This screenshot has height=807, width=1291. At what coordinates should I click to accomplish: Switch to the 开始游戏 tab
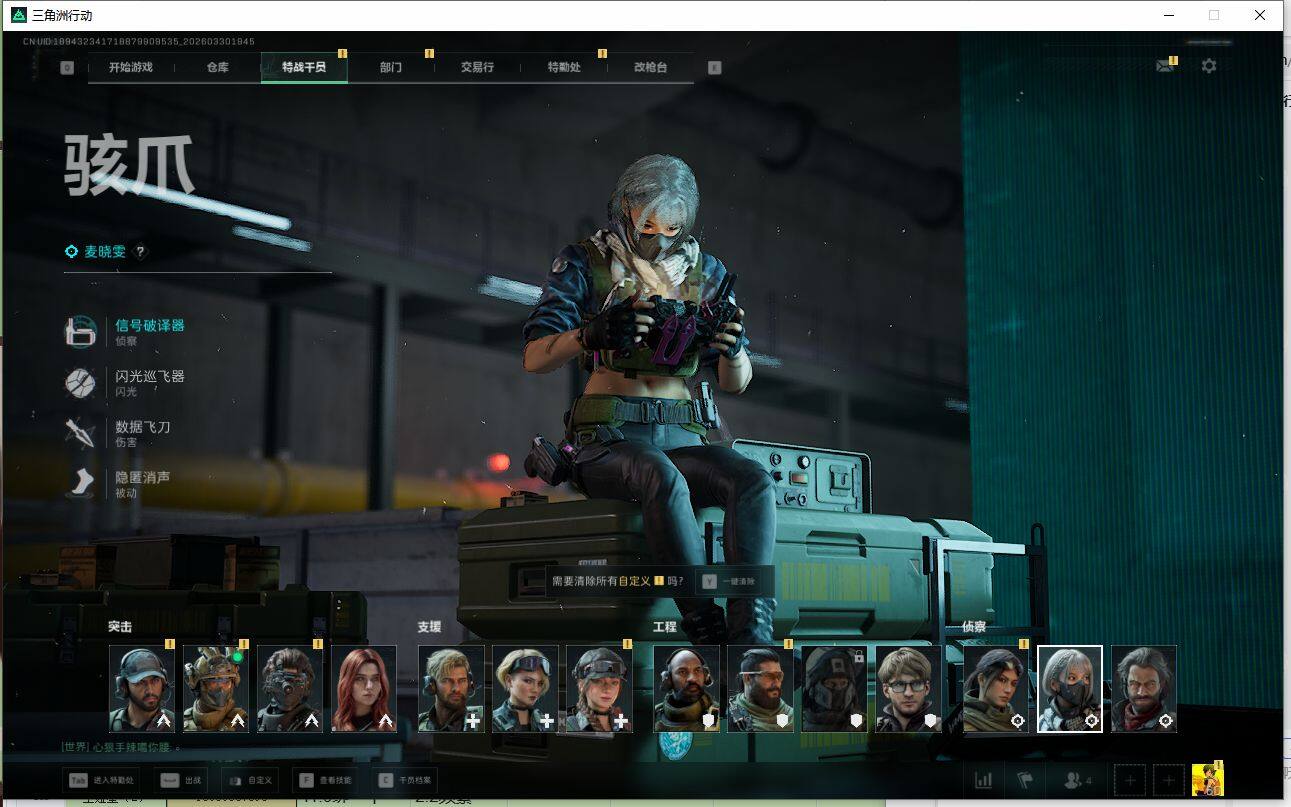pyautogui.click(x=131, y=68)
